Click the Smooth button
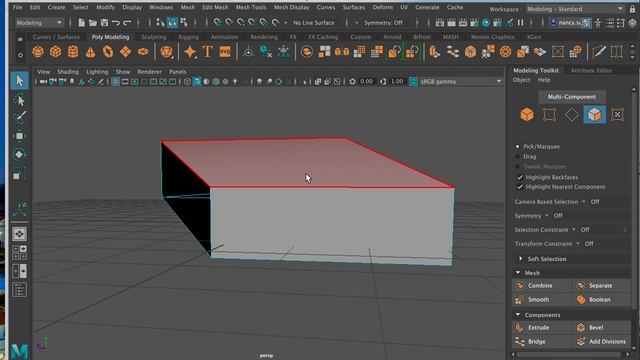The height and width of the screenshot is (360, 640). tap(542, 300)
